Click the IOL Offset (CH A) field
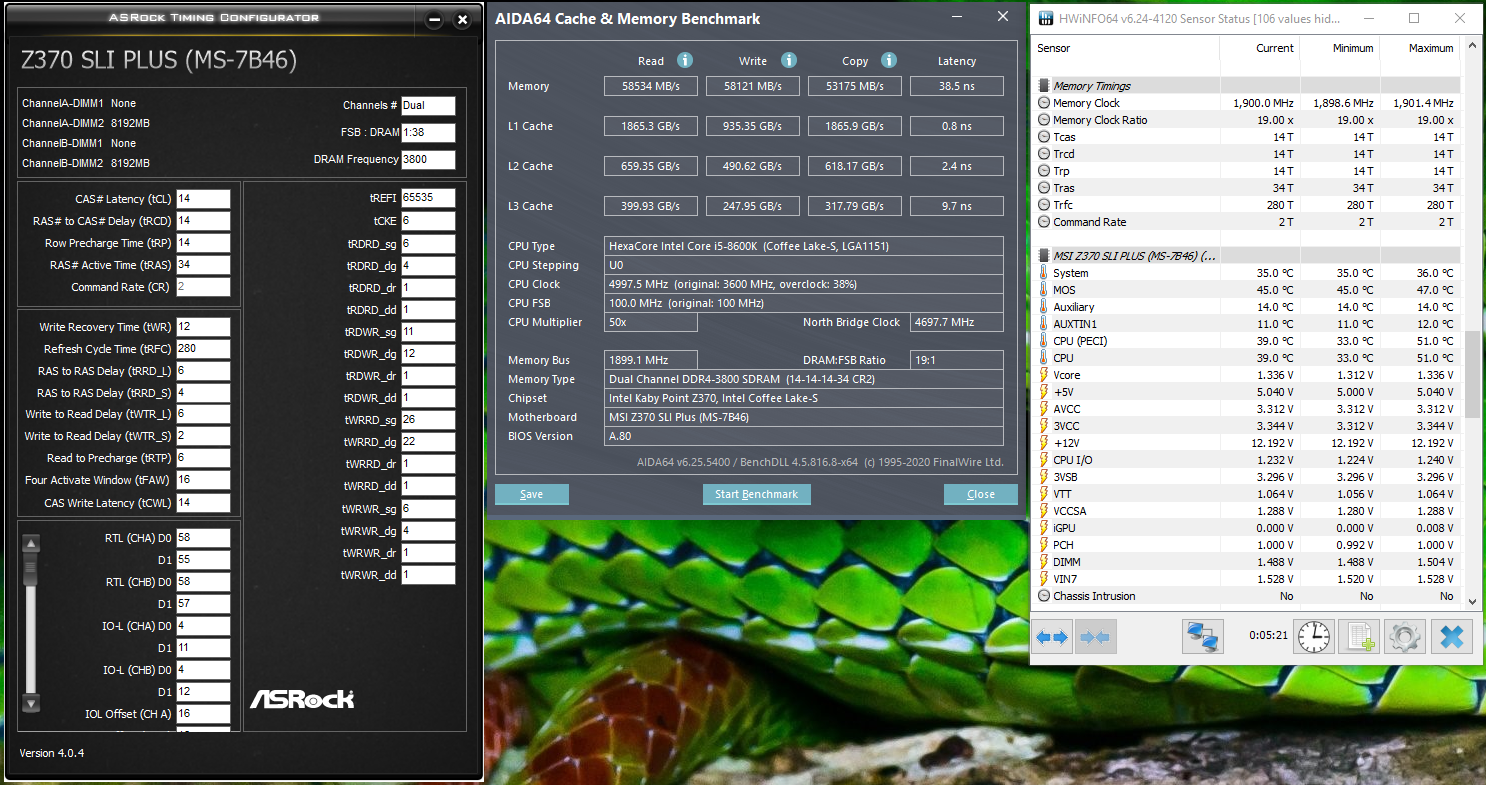Screen dimensions: 1486x785 click(x=203, y=714)
